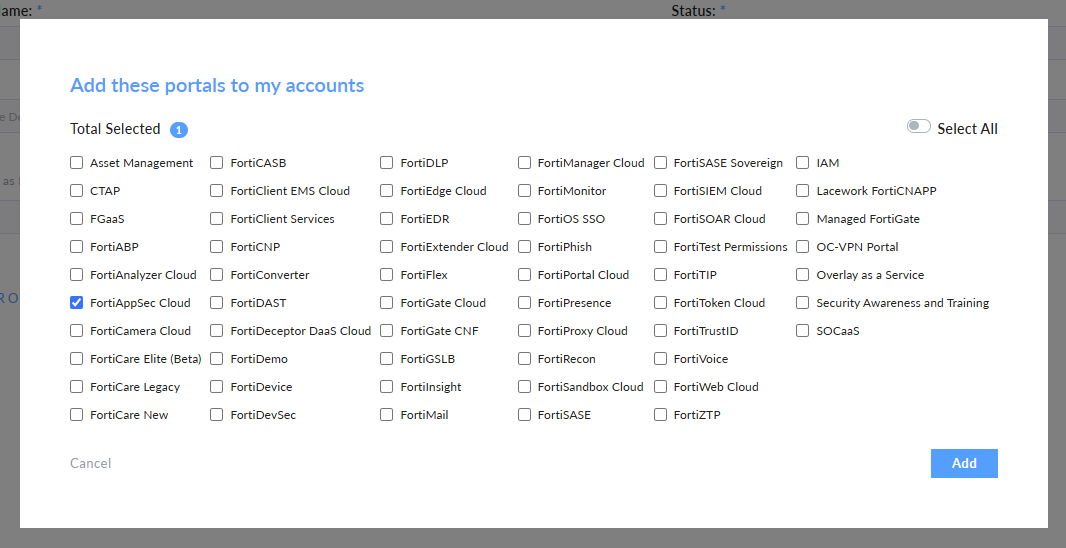1066x548 pixels.
Task: Check the Asset Management checkbox
Action: click(x=77, y=163)
